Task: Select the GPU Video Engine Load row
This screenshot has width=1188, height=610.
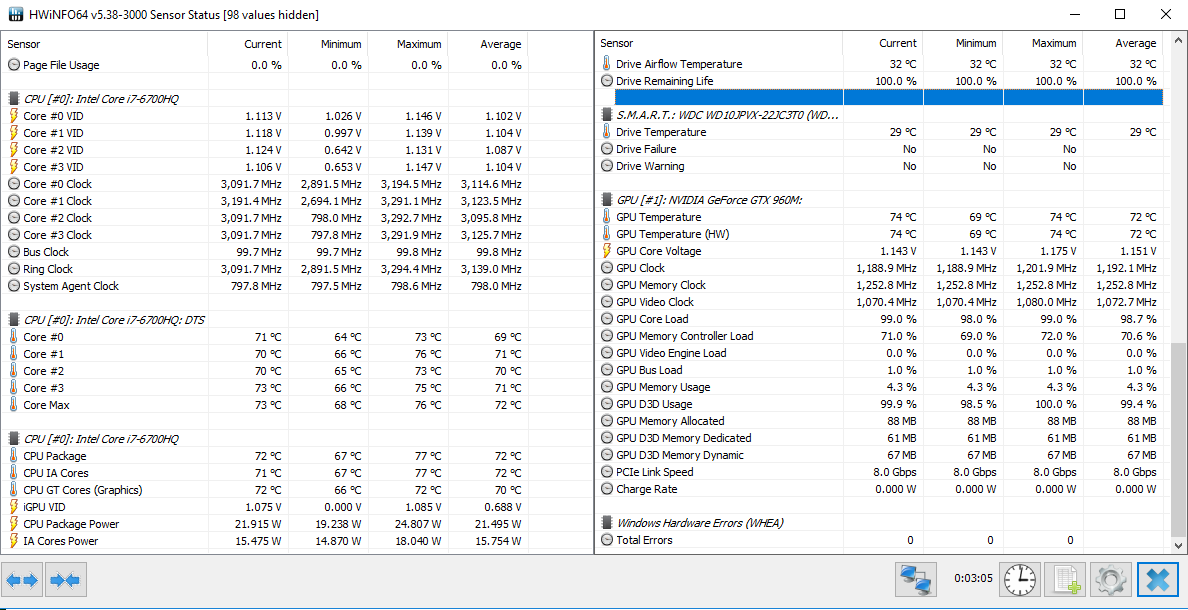Action: click(x=880, y=353)
